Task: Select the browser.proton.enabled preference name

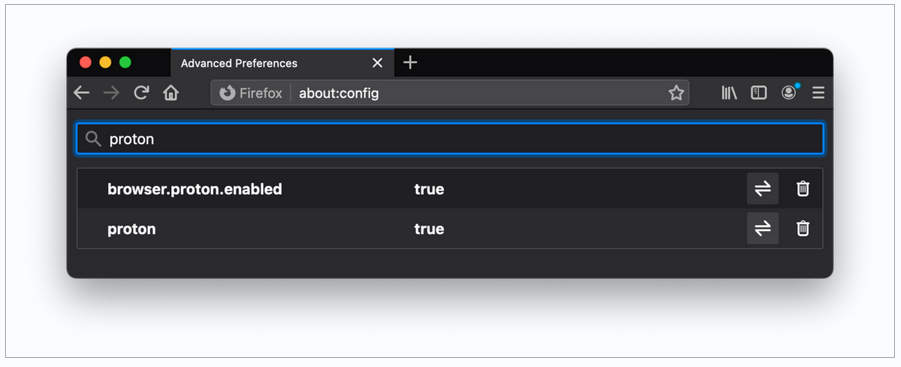Action: 195,189
